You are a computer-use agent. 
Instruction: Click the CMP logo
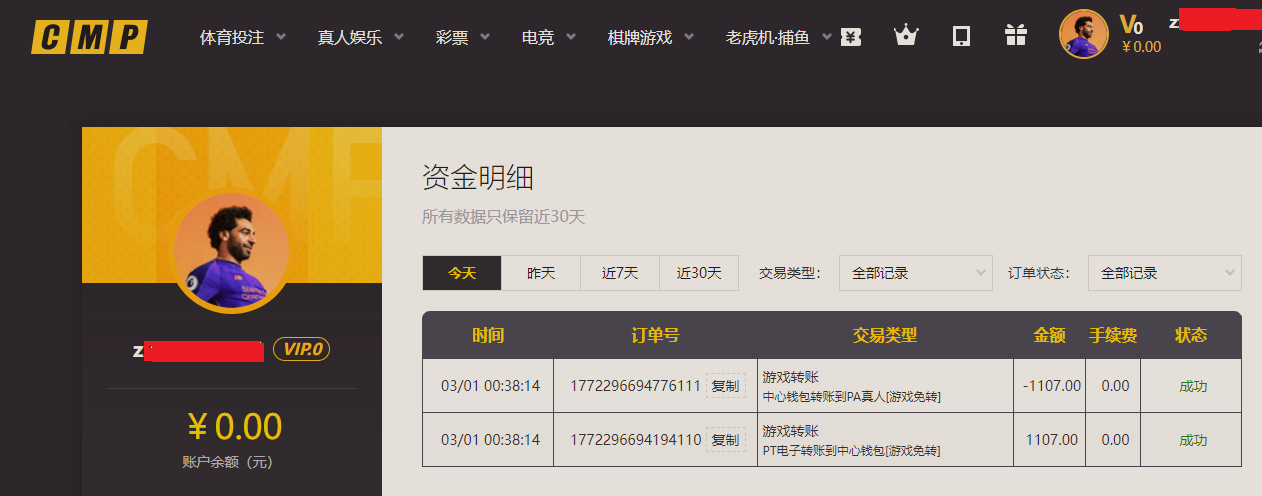[89, 37]
